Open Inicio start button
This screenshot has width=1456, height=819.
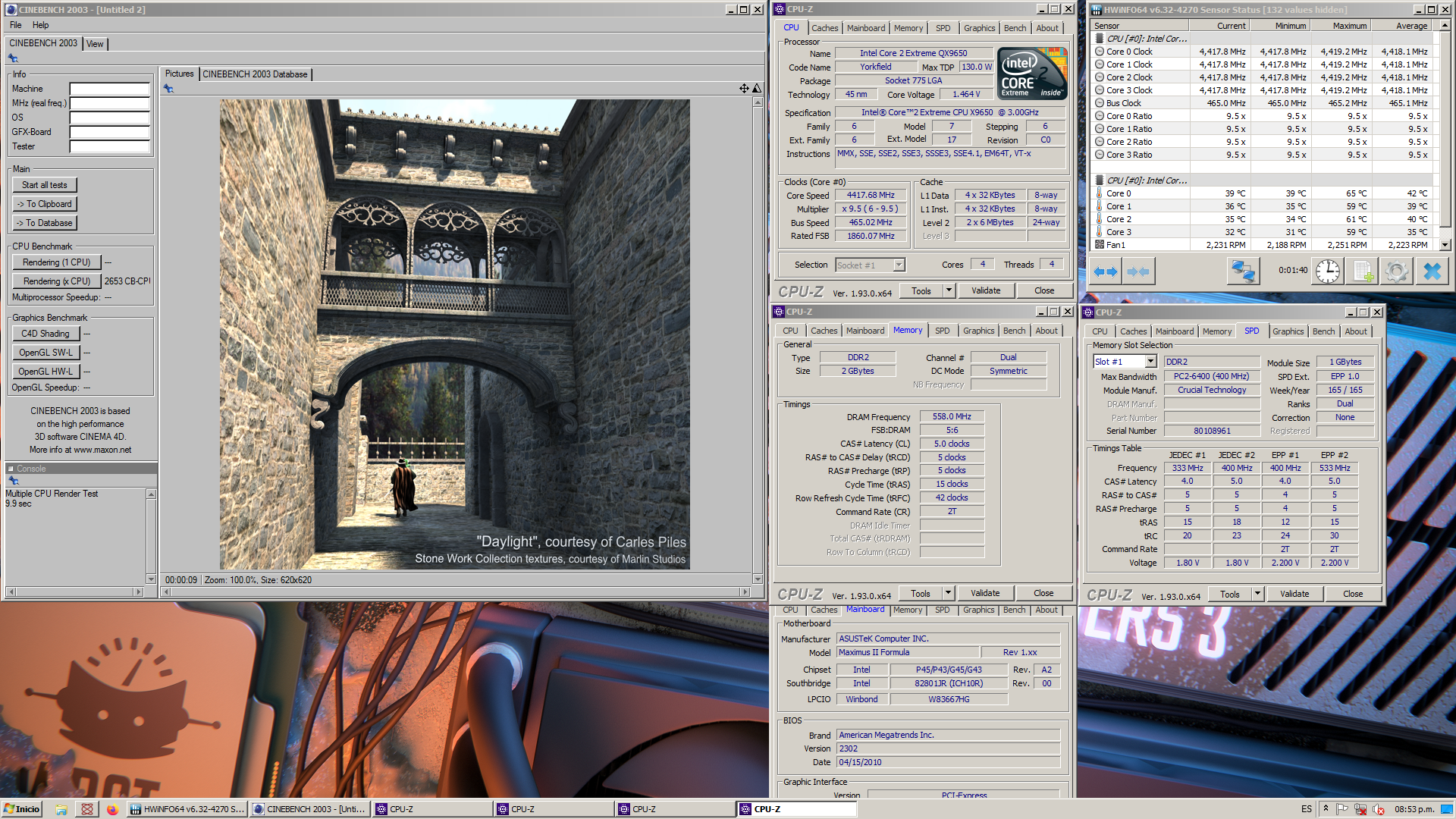click(x=21, y=809)
